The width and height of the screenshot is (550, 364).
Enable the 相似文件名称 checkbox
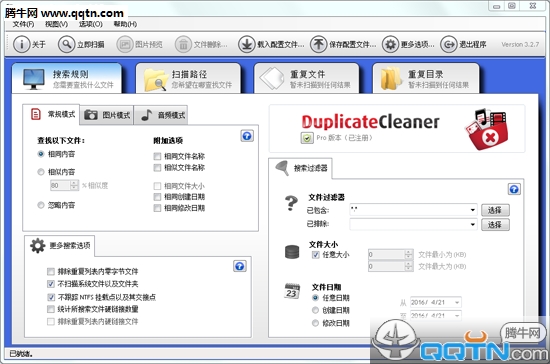tap(157, 168)
